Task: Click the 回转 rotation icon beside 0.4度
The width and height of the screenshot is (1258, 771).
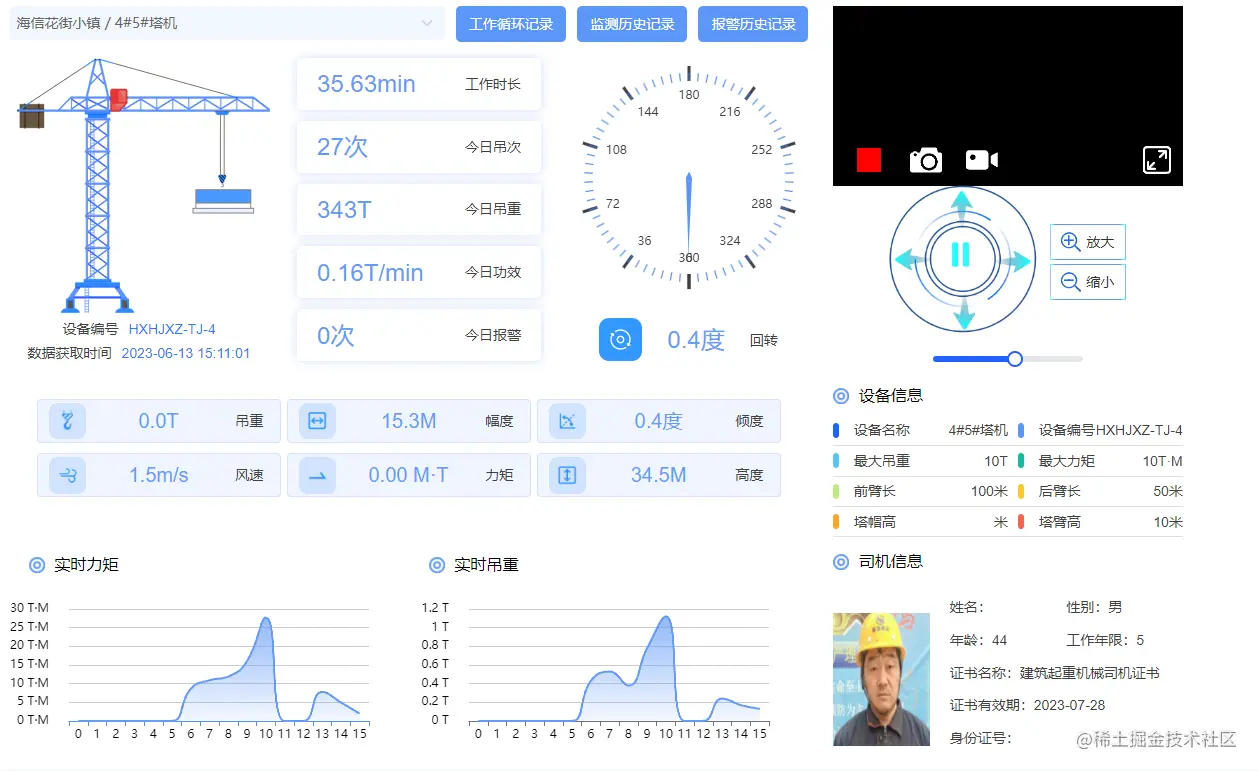Action: coord(620,340)
